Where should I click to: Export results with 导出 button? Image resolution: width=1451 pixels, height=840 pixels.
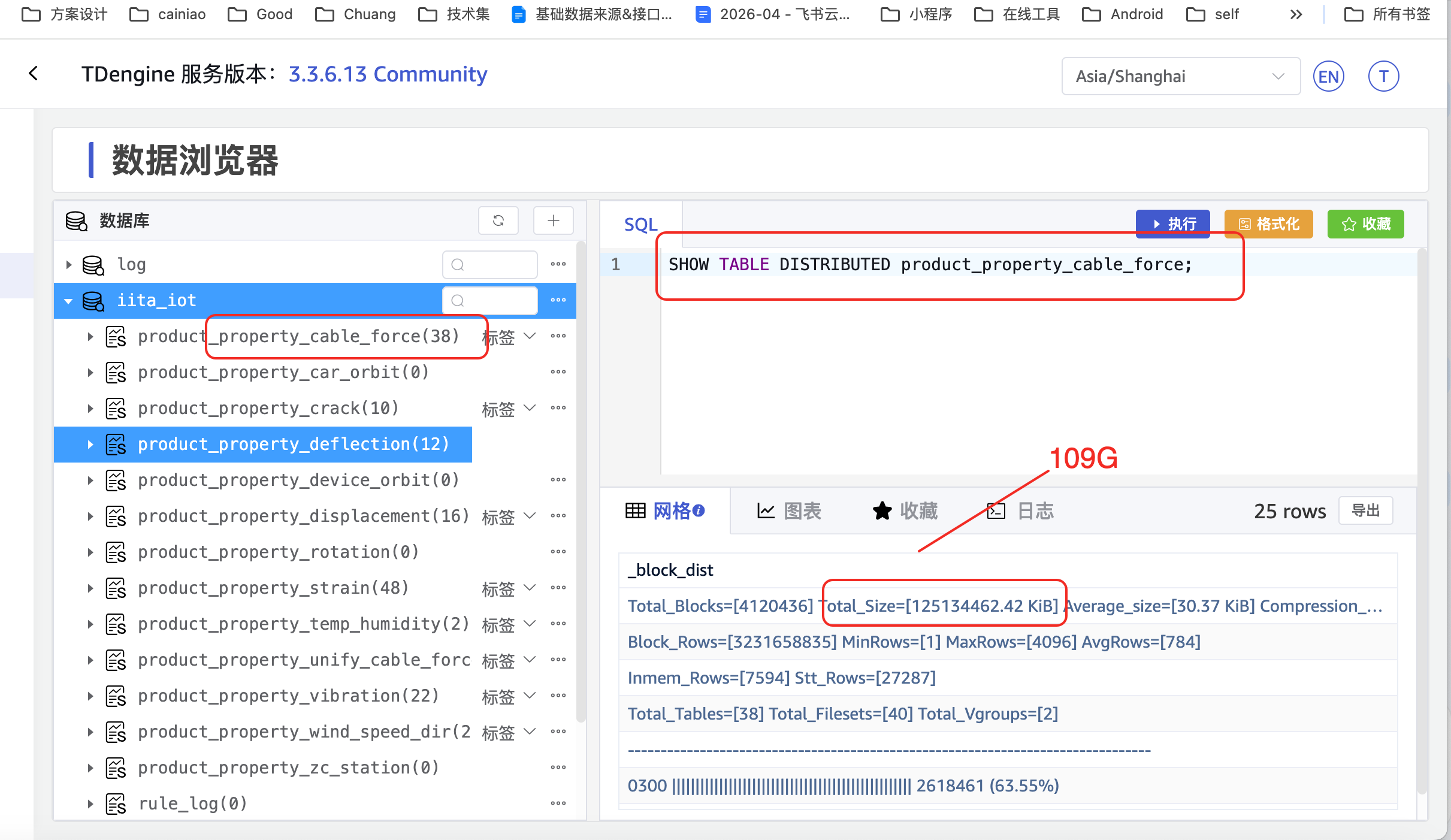(x=1365, y=510)
